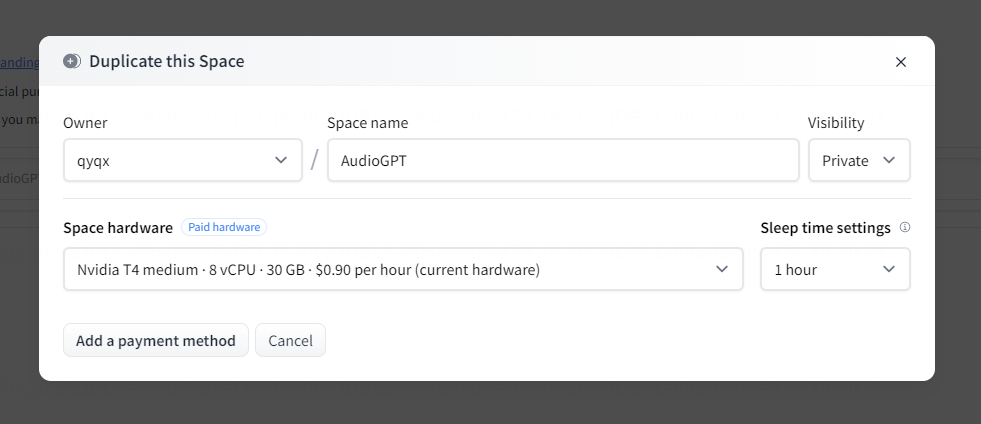Click Add a payment method button

[156, 340]
